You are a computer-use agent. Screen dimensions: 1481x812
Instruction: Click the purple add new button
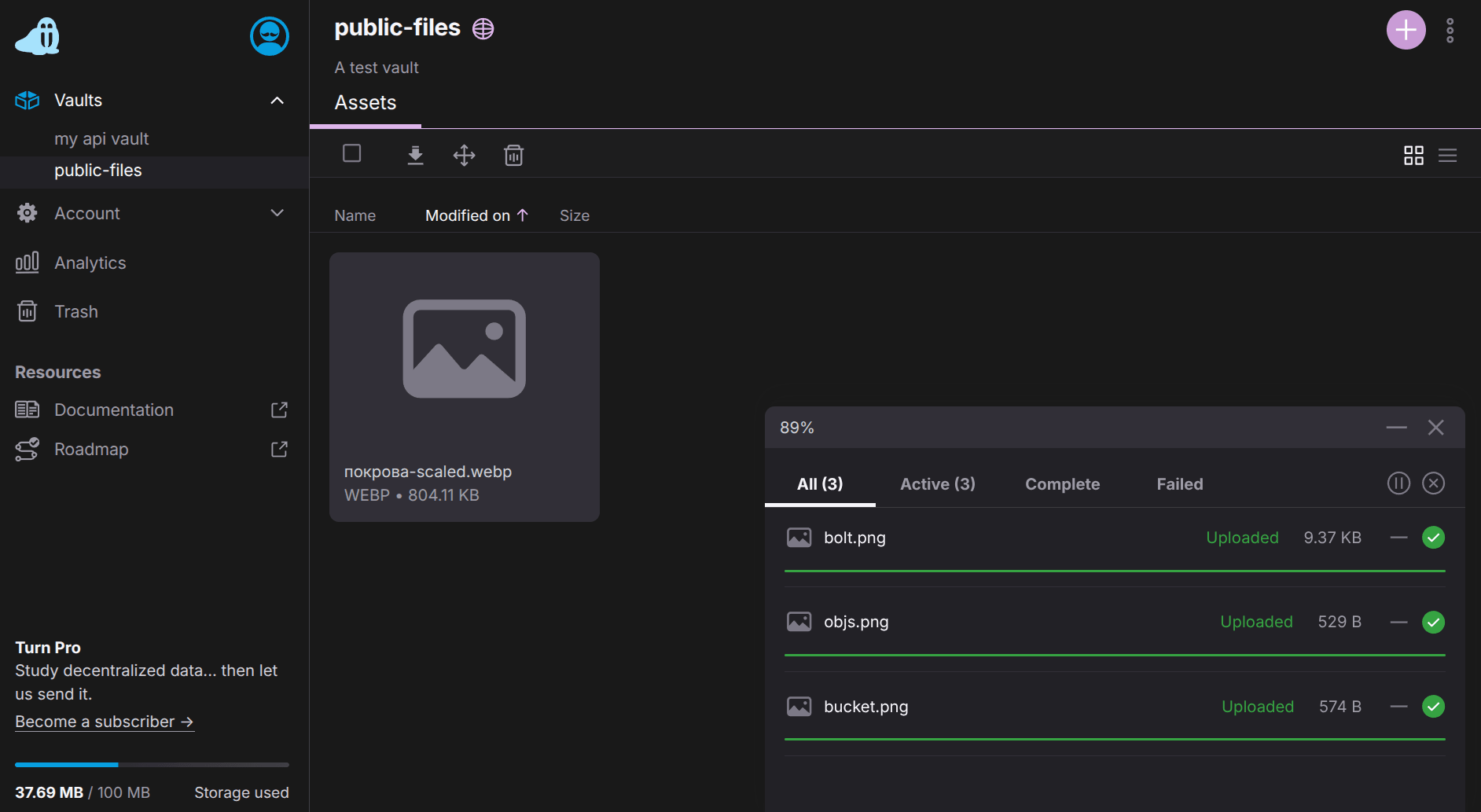(1406, 30)
